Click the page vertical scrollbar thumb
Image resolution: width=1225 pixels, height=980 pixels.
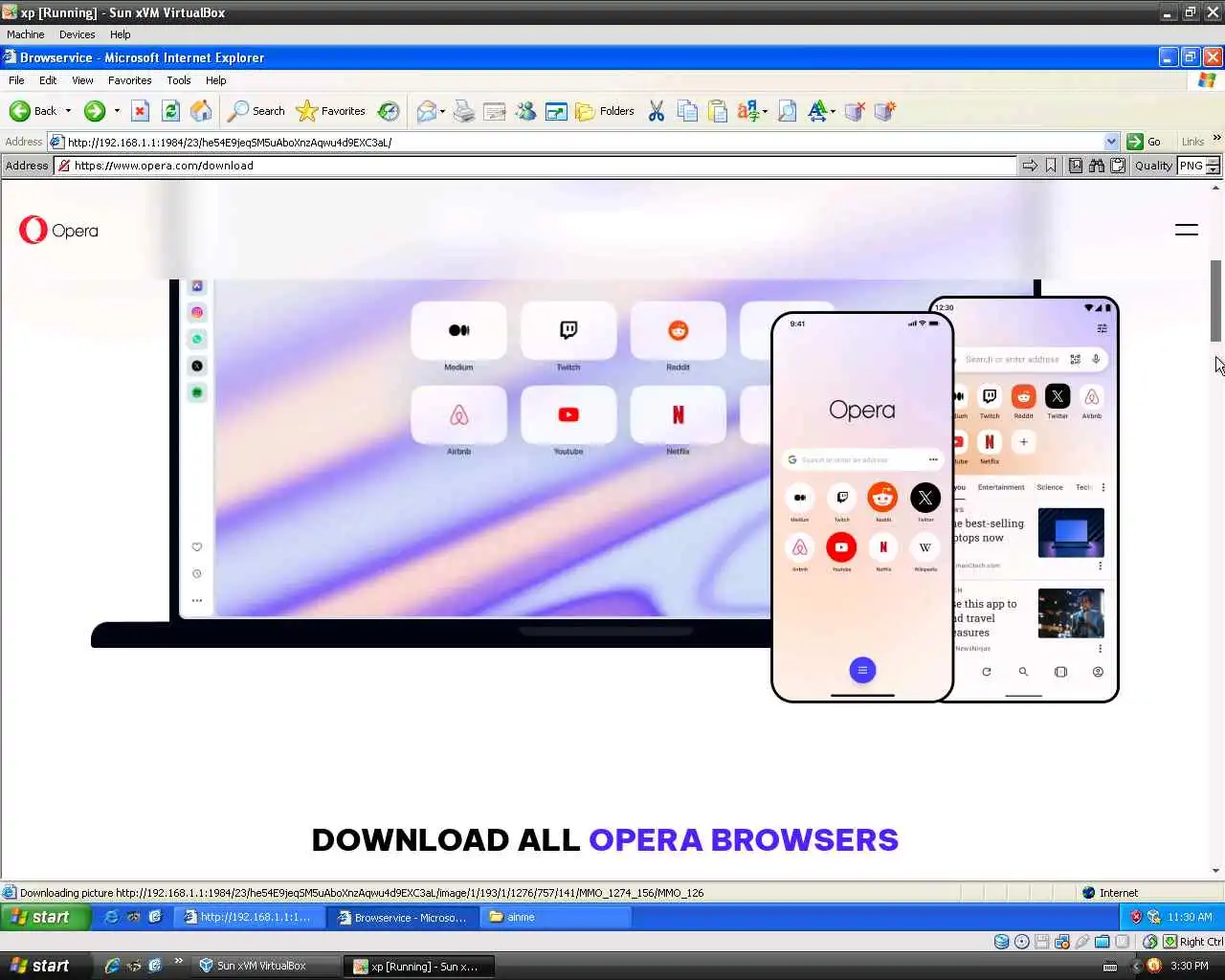point(1216,300)
